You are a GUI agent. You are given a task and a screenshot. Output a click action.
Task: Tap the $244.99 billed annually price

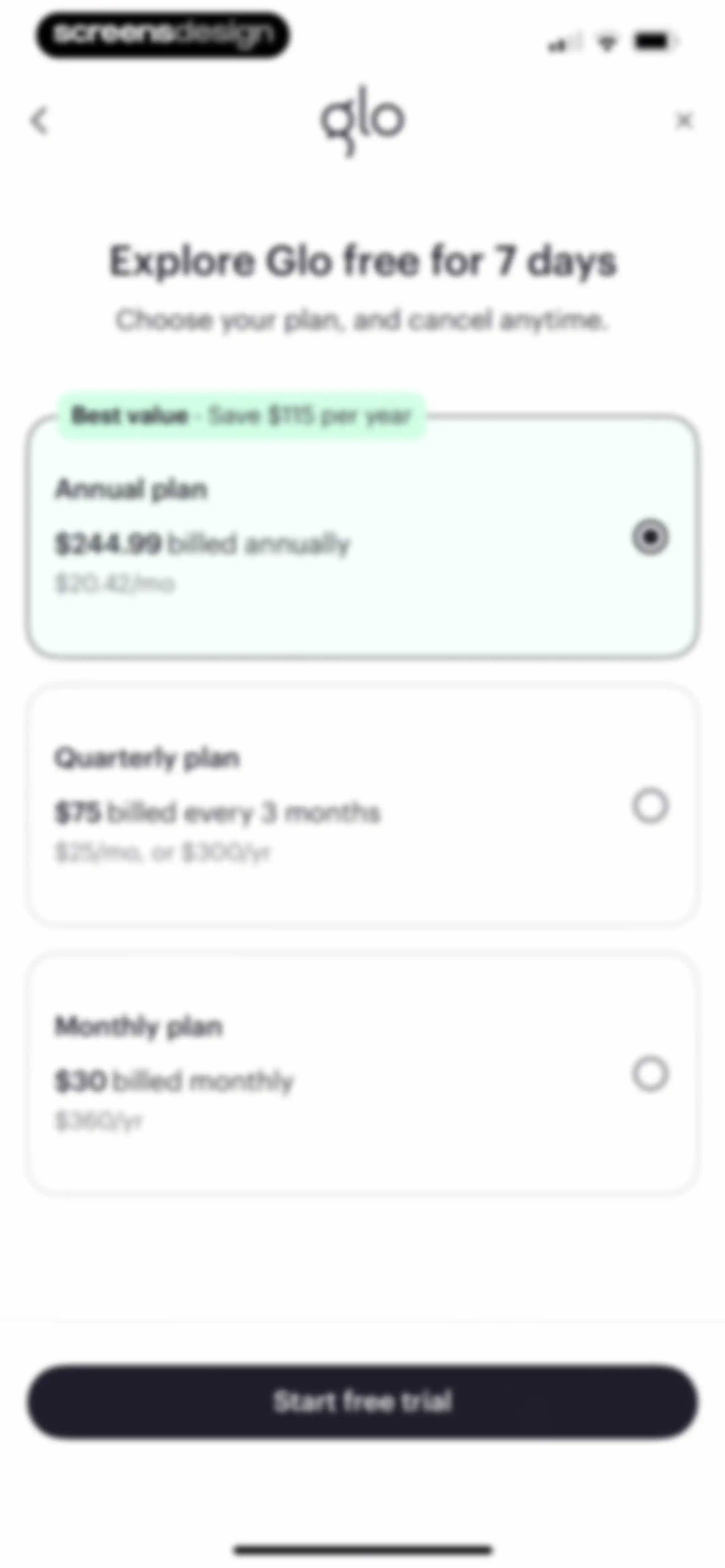coord(203,544)
